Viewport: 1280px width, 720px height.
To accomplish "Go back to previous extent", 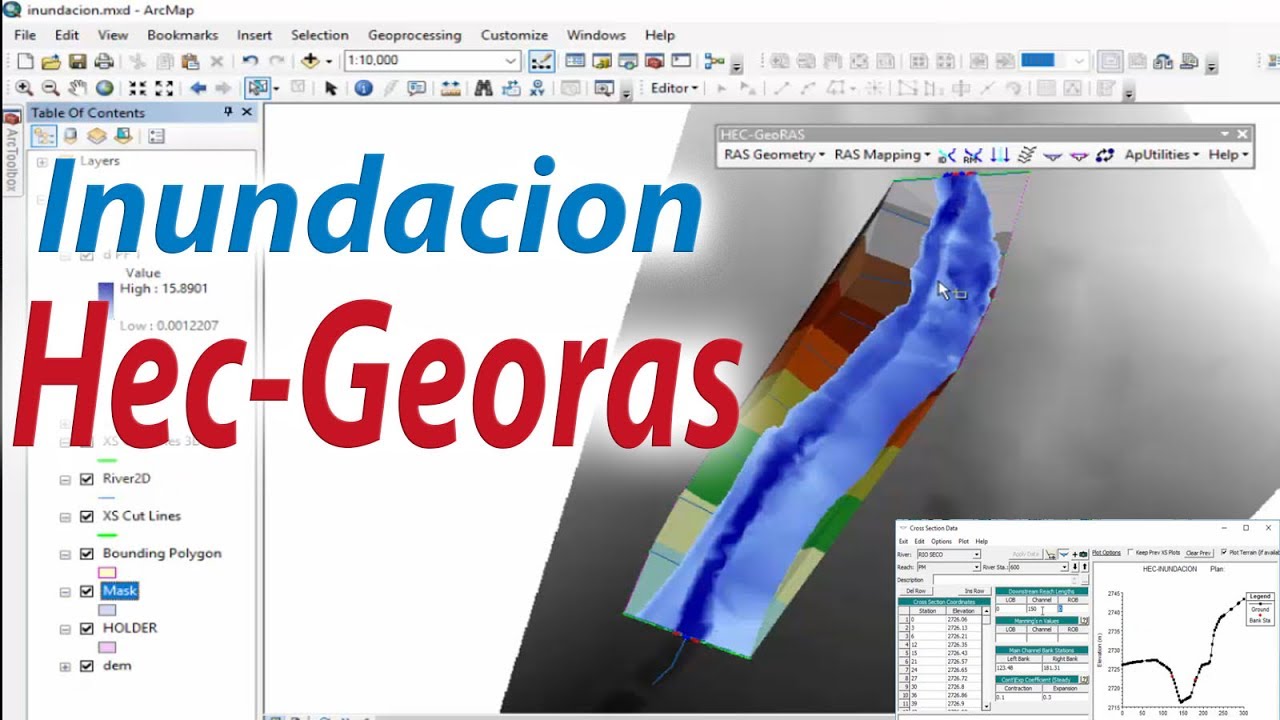I will pos(198,88).
